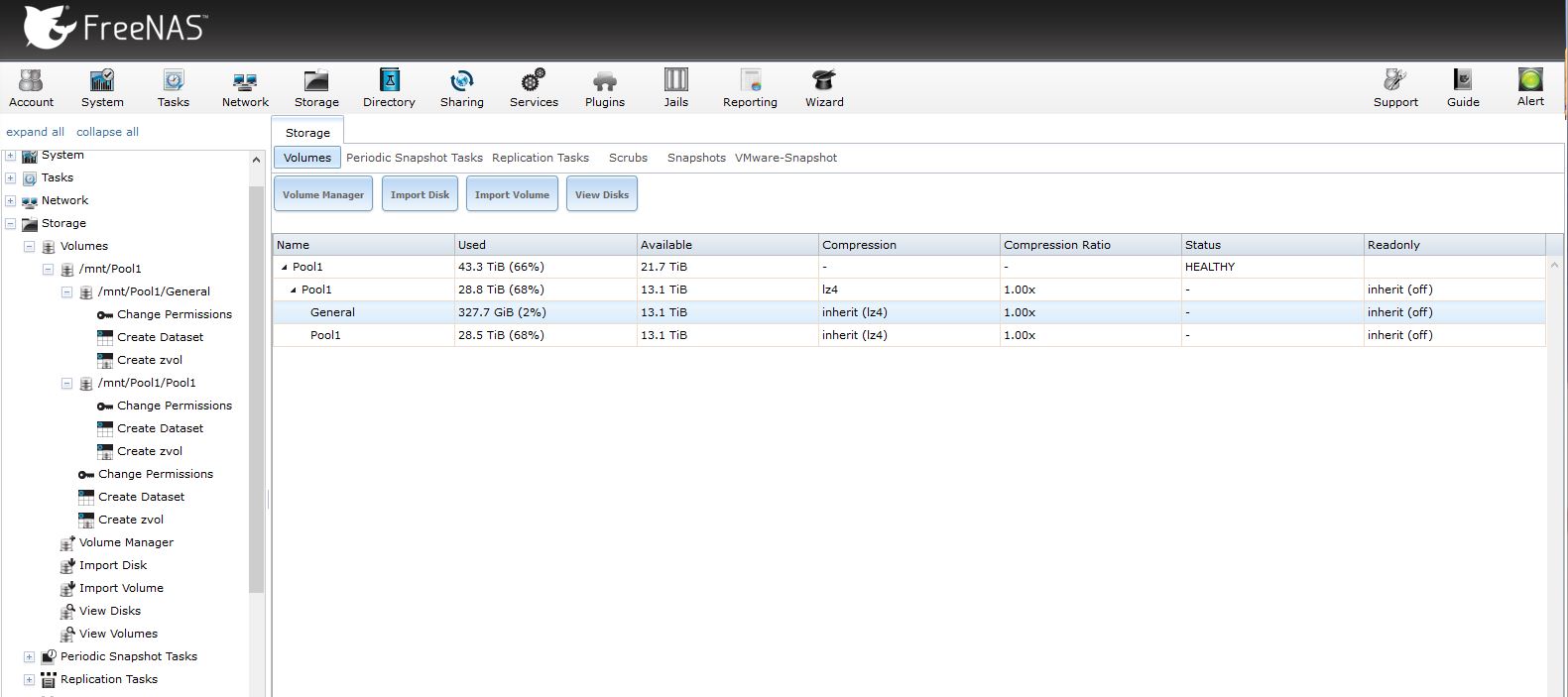The height and width of the screenshot is (697, 1568).
Task: Check the green Alert indicator
Action: coord(1530,86)
